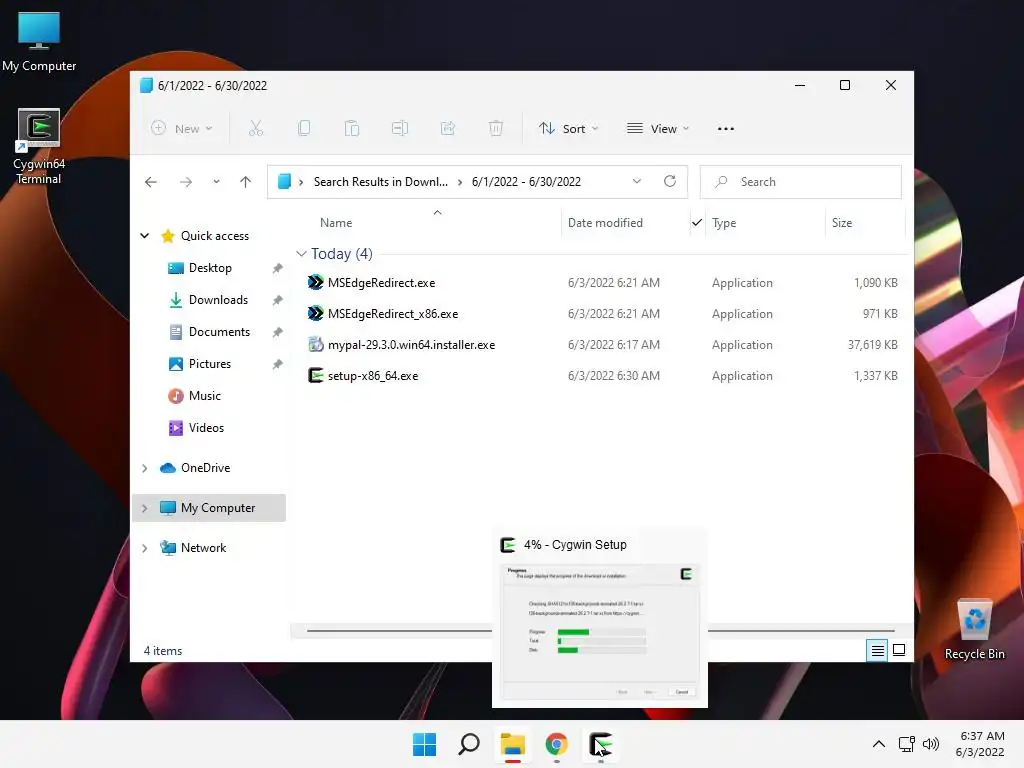
Task: Go up one folder level arrow
Action: point(245,182)
